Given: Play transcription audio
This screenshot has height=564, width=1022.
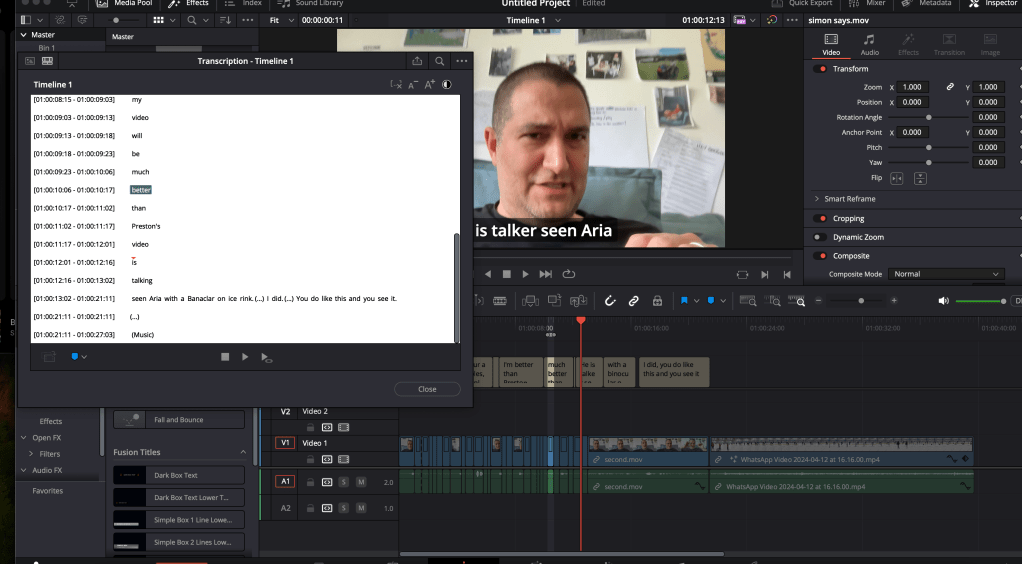Looking at the screenshot, I should tap(245, 357).
